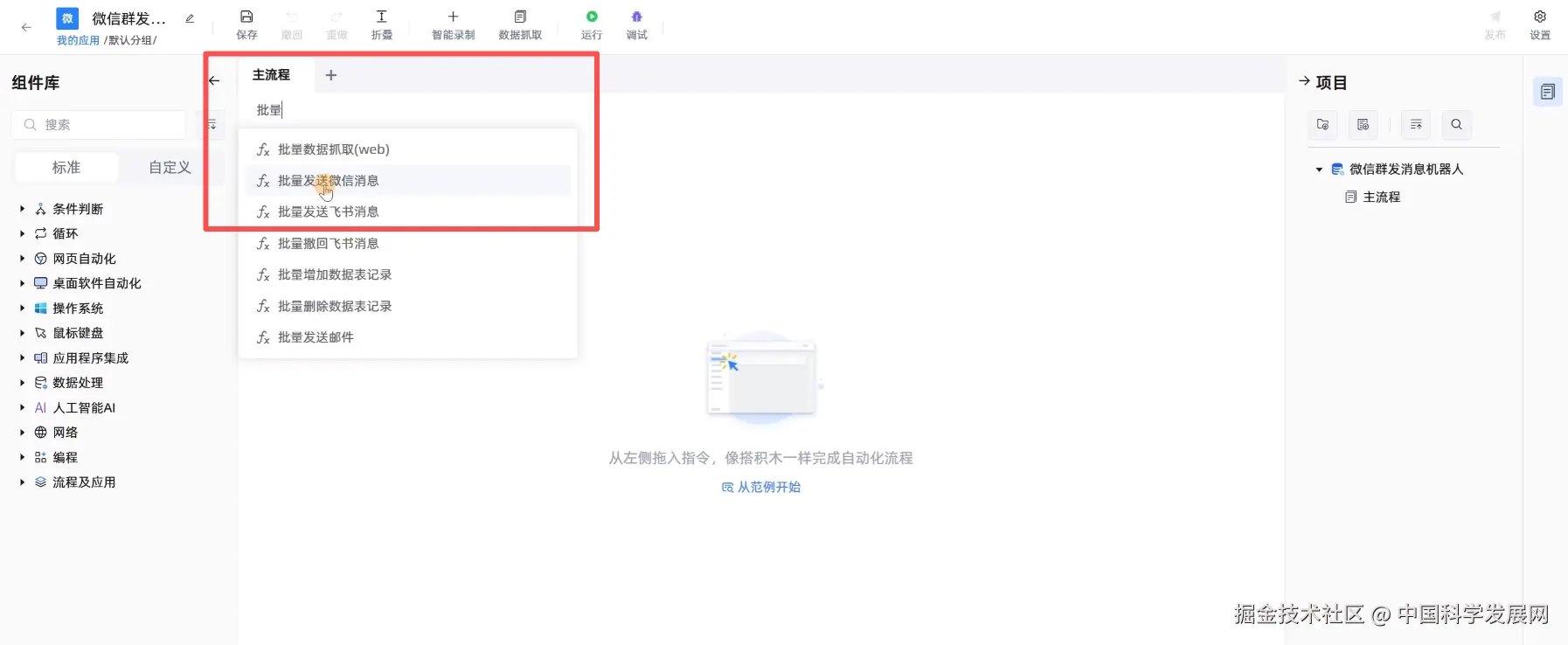
Task: Click the sort icon beside the component search
Action: click(x=212, y=125)
